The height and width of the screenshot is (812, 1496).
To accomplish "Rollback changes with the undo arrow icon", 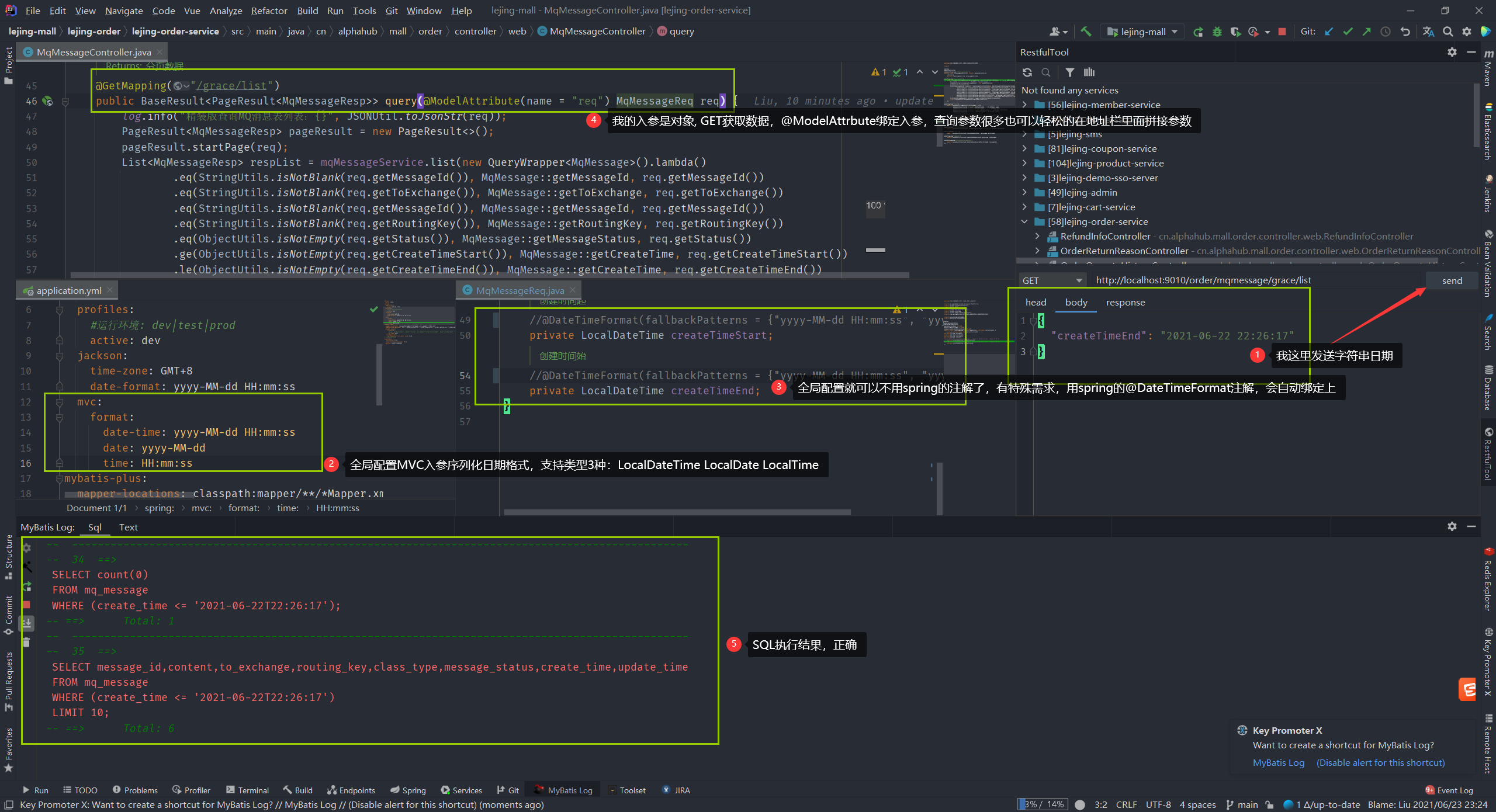I will coord(1405,32).
